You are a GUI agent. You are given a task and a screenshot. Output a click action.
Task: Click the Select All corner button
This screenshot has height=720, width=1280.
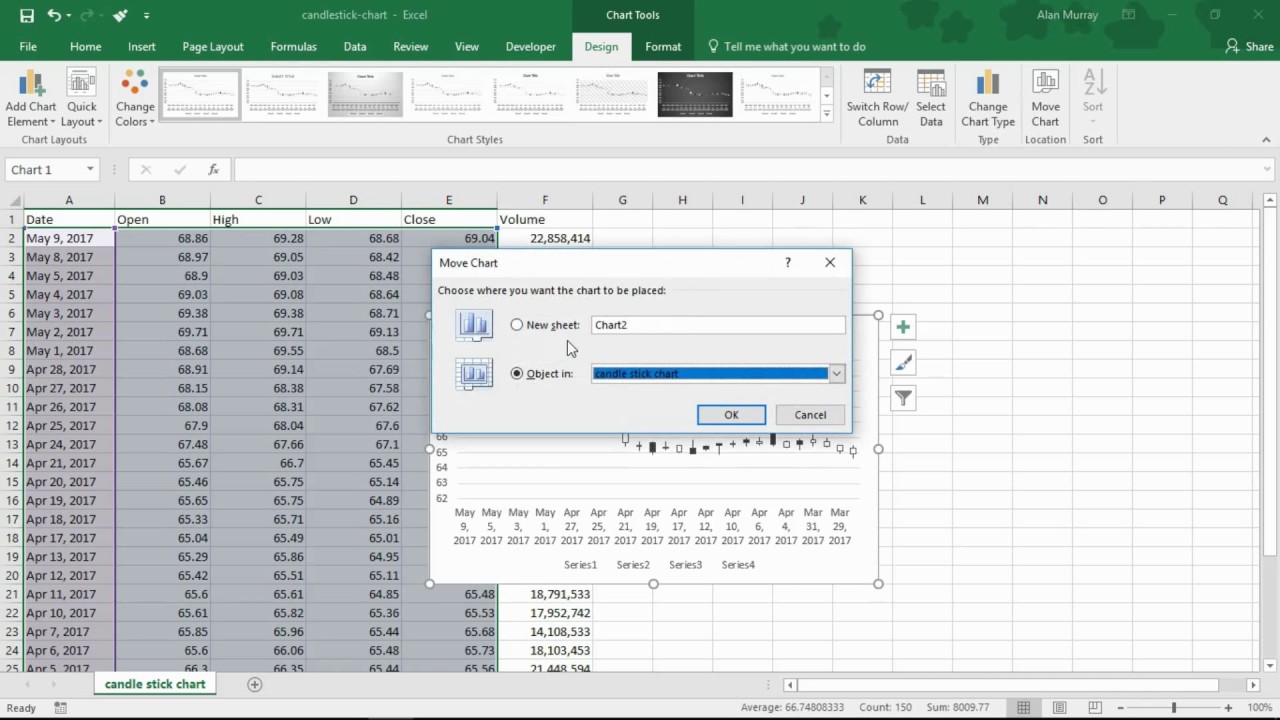tap(12, 200)
